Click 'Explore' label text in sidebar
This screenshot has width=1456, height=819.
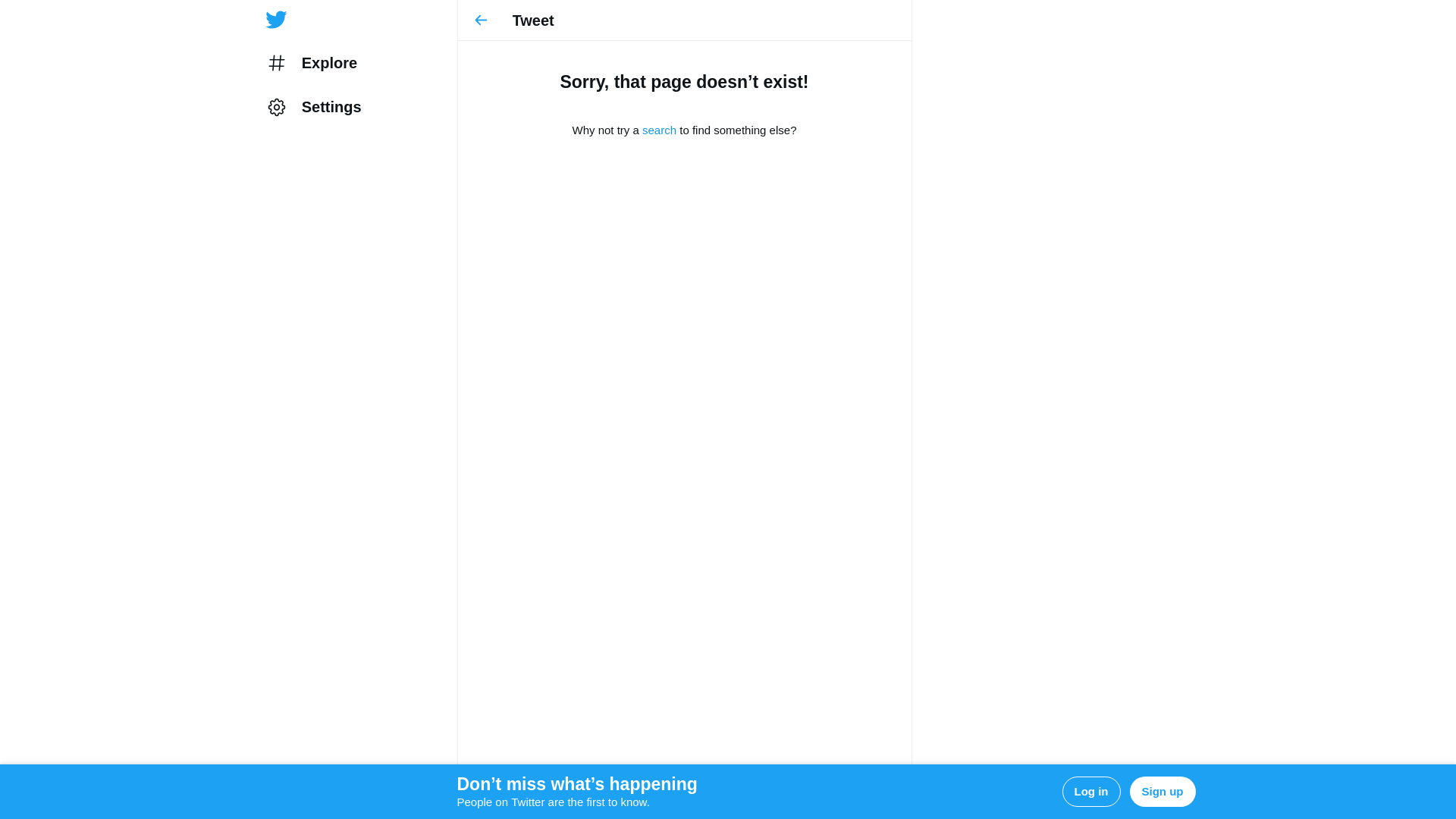[x=329, y=63]
